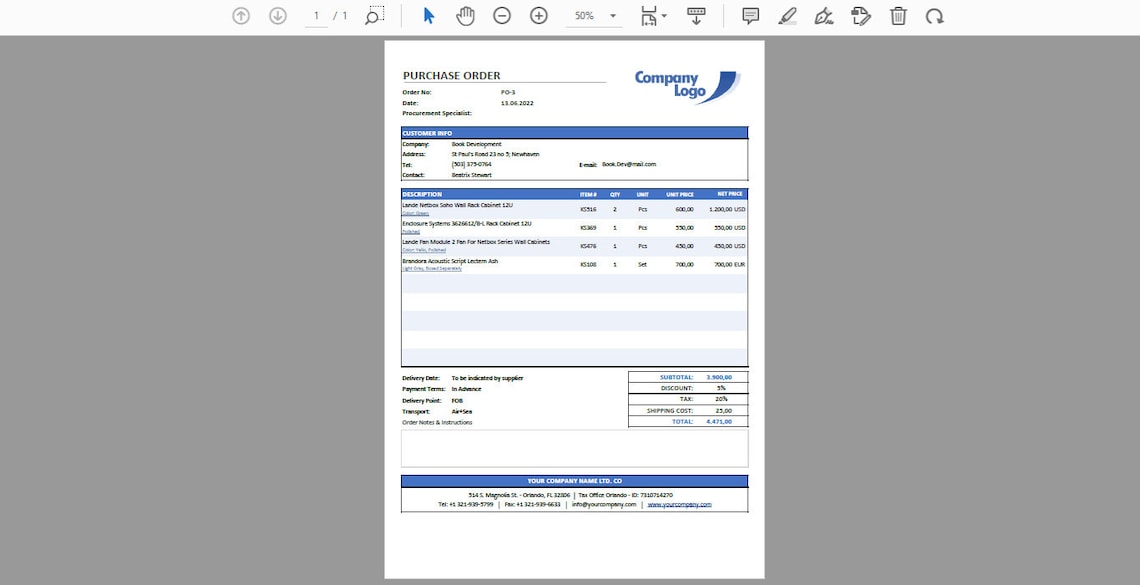
Task: Click the Order Notes & Instructions box
Action: (x=574, y=448)
